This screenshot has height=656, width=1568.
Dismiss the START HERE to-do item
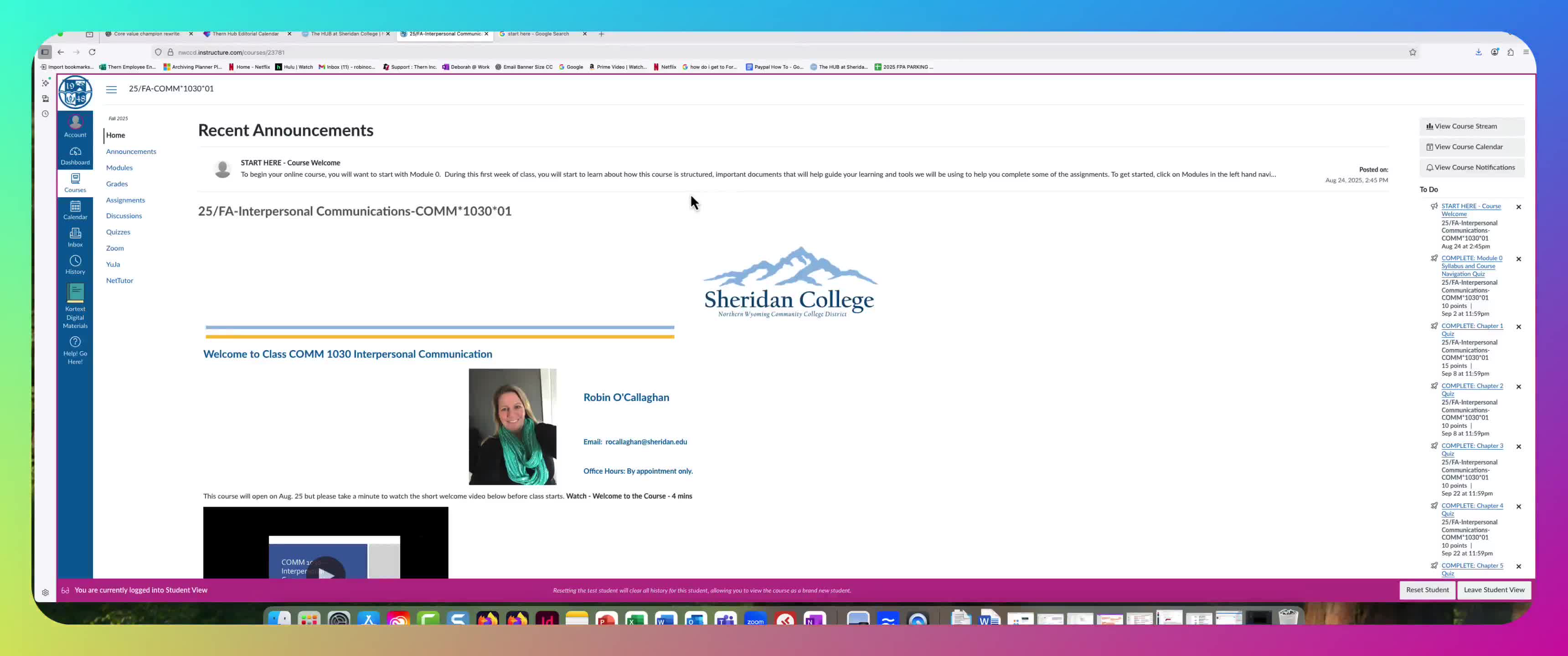(1518, 207)
